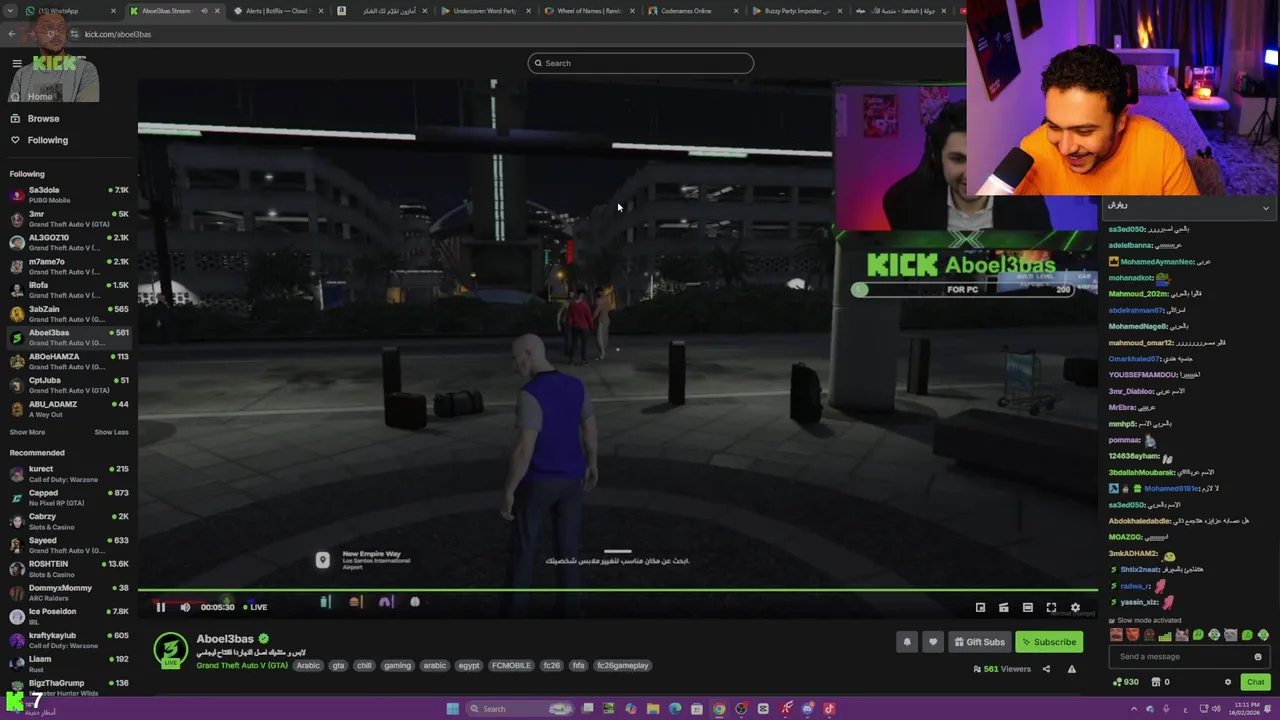Image resolution: width=1280 pixels, height=720 pixels.
Task: Open 3mr channel in following list
Action: click(x=68, y=218)
